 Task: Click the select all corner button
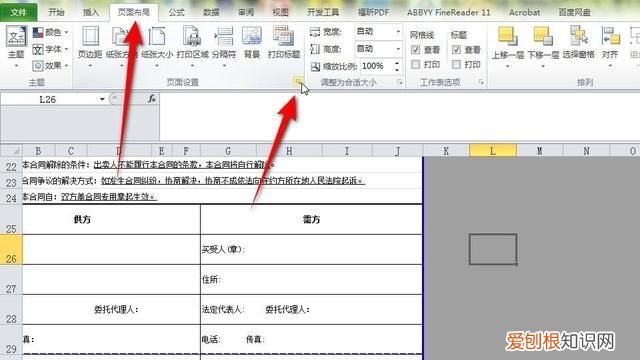pyautogui.click(x=11, y=151)
